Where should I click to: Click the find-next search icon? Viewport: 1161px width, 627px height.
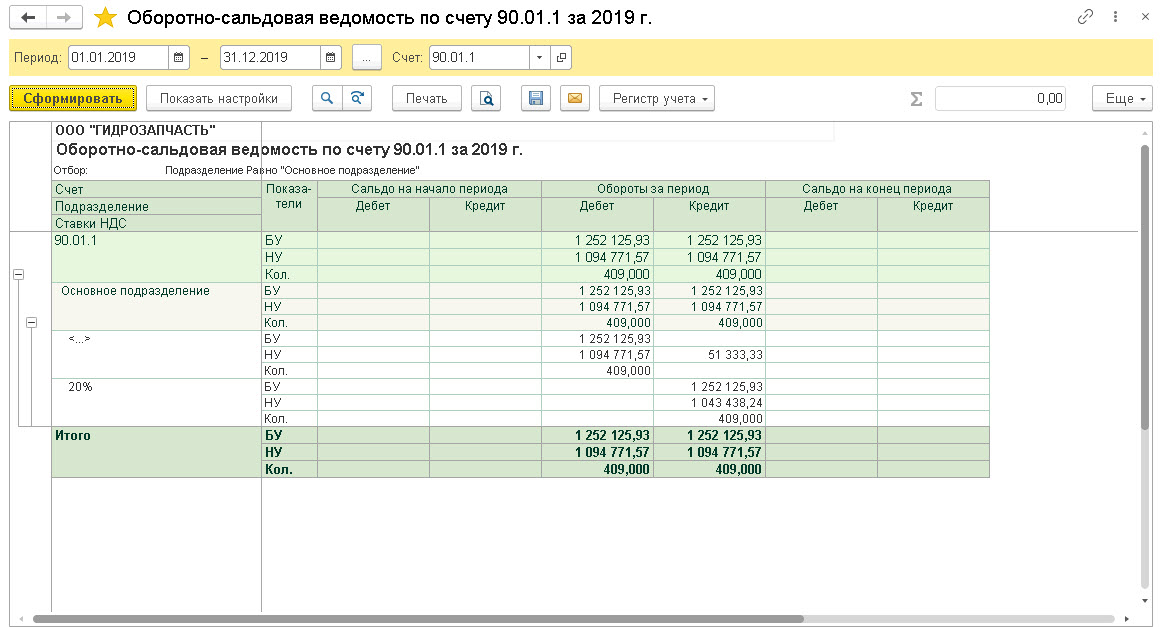click(357, 98)
